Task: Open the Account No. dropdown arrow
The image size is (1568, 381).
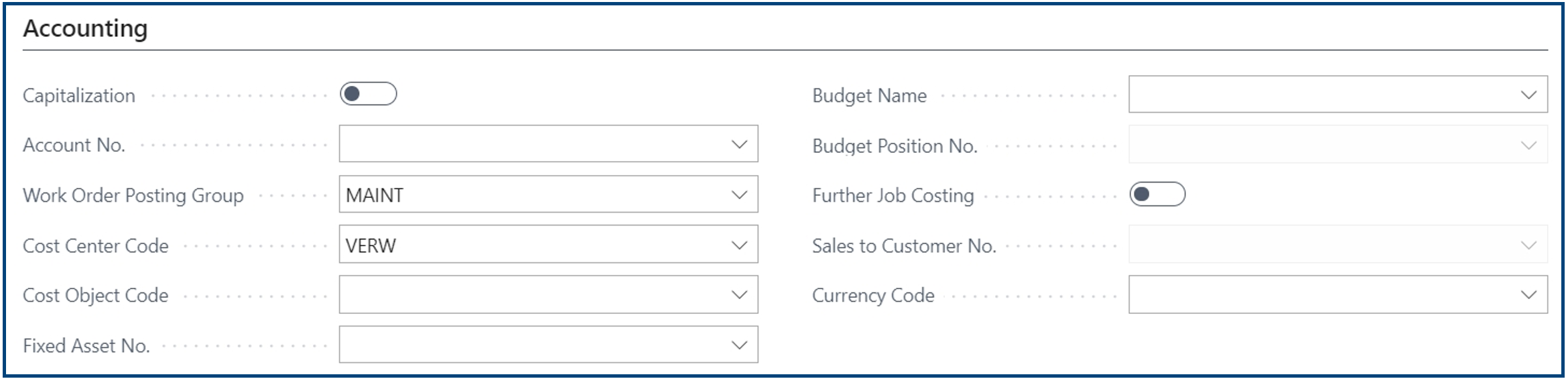Action: tap(739, 144)
